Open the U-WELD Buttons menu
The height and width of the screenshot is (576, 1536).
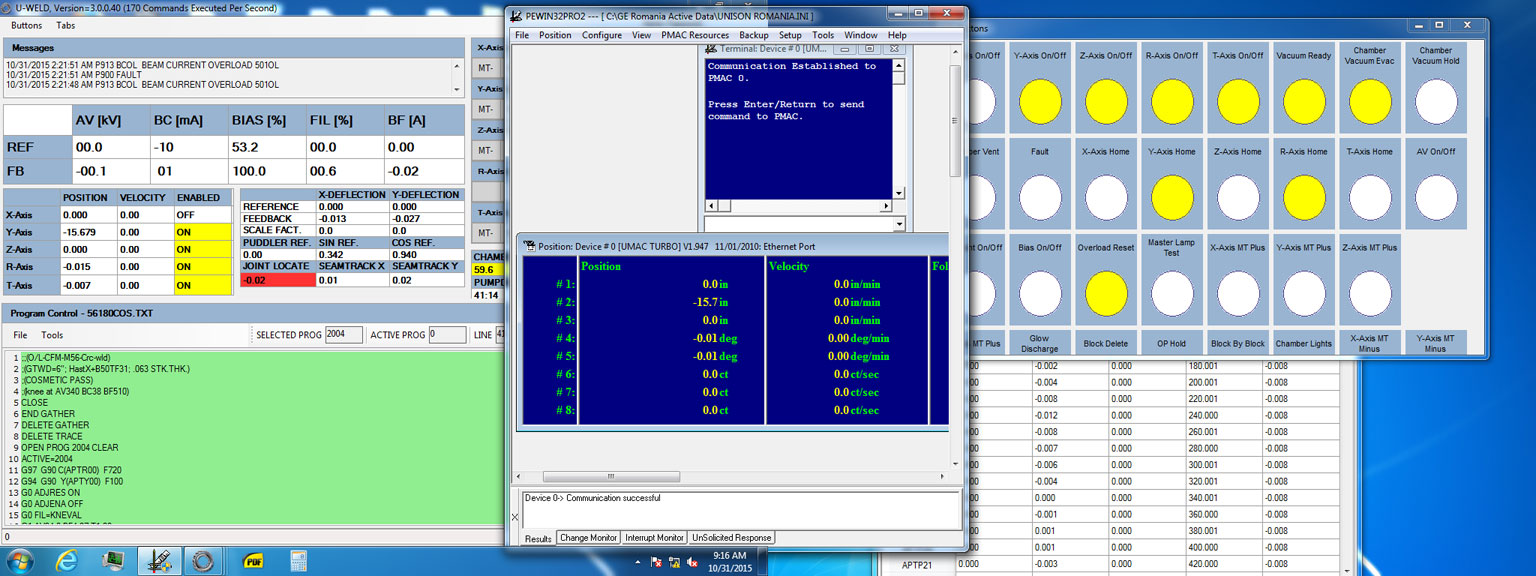click(x=27, y=25)
